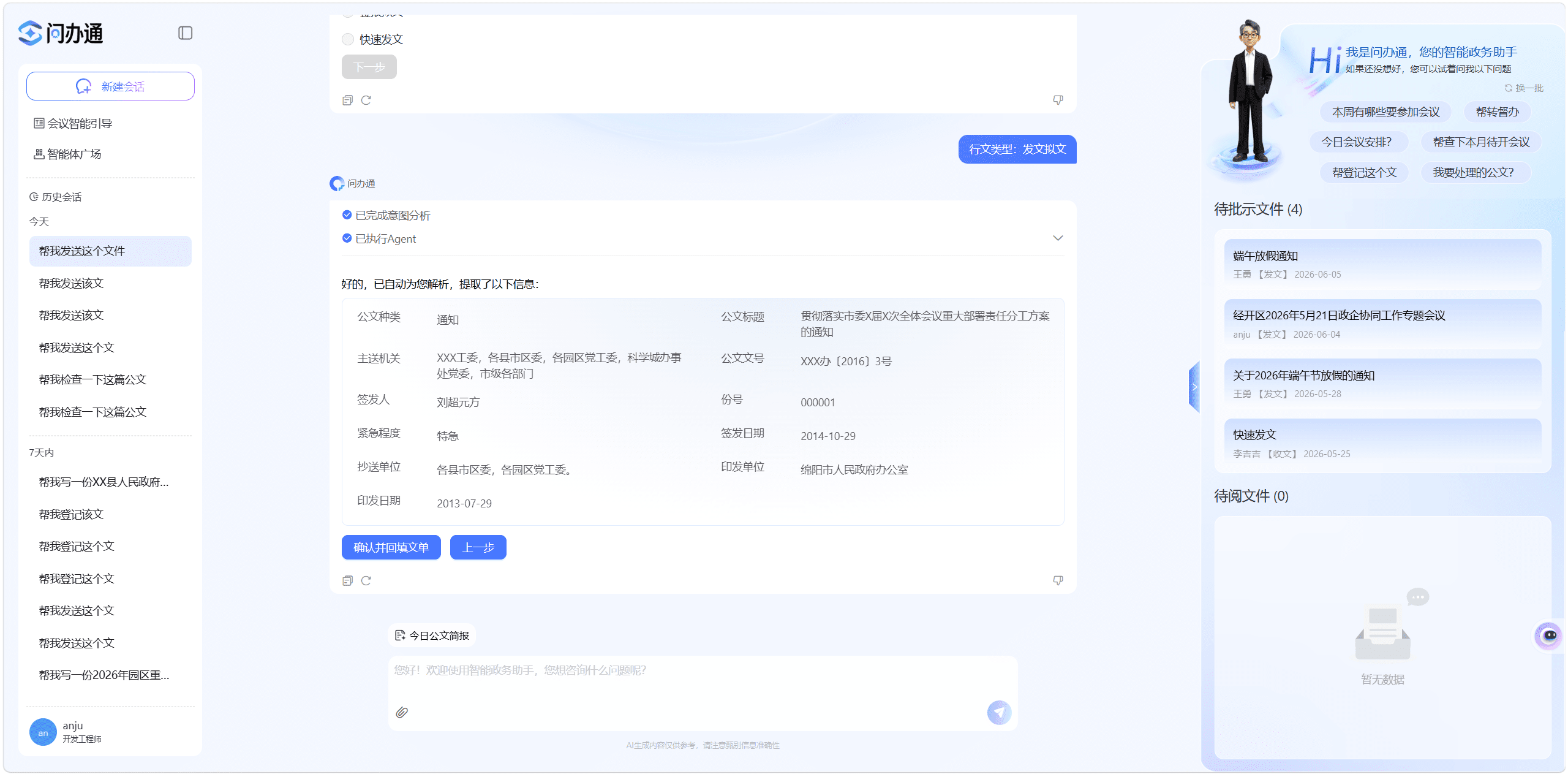This screenshot has height=774, width=1568.
Task: Attach a file with the paperclip icon
Action: click(402, 712)
